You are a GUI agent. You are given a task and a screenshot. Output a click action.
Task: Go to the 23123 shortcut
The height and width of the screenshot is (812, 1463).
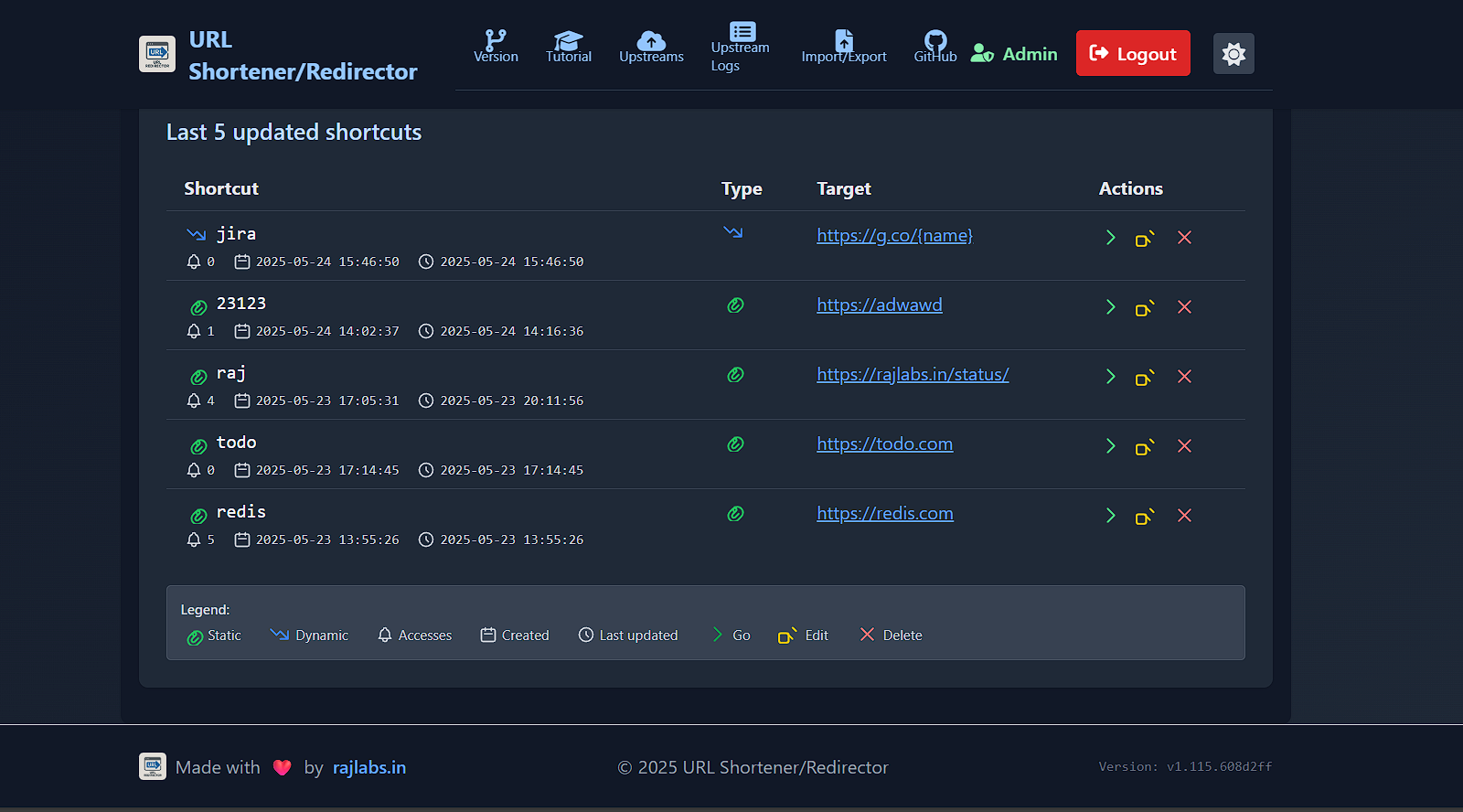tap(1111, 307)
